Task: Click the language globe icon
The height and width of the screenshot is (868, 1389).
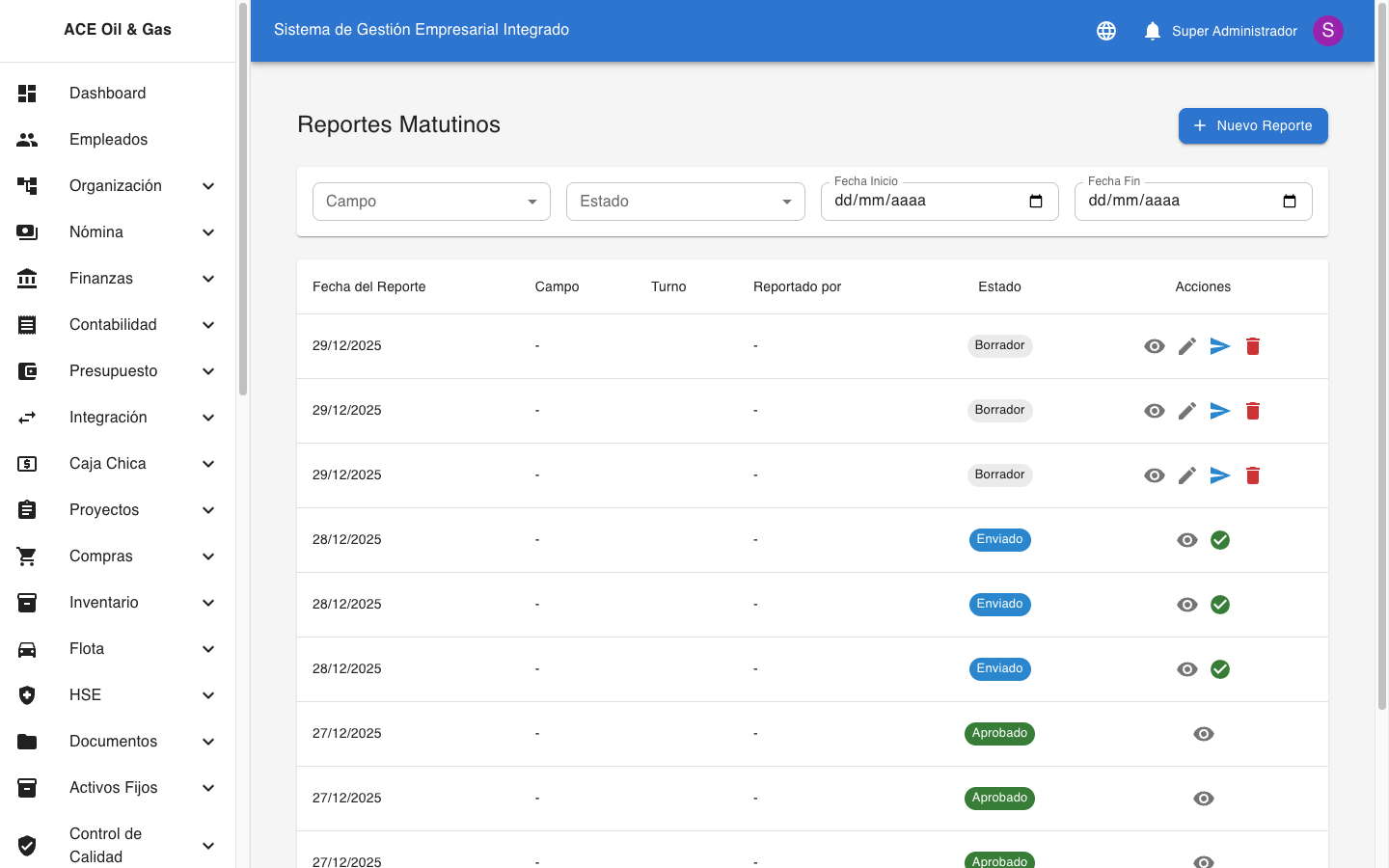Action: click(x=1106, y=31)
